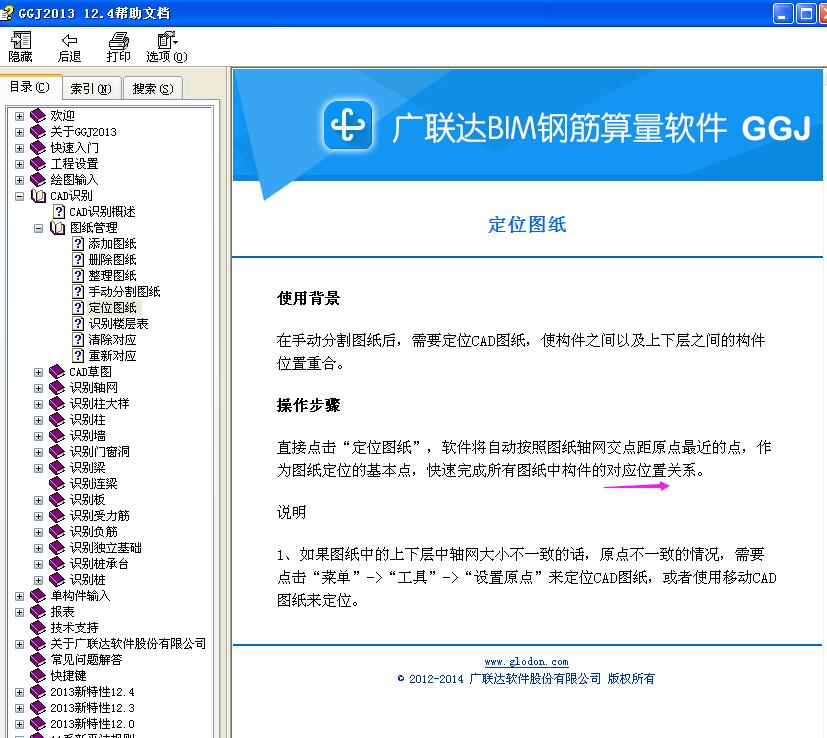Click the question-page icon beside 整理图纸

pyautogui.click(x=78, y=275)
